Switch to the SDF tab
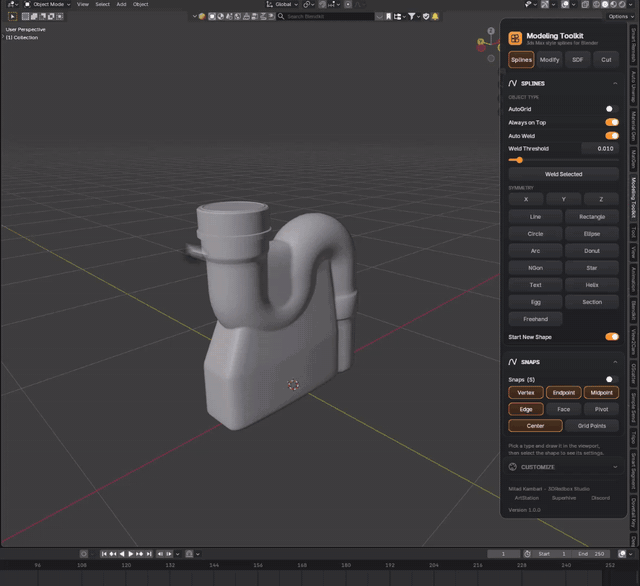Screen dimensions: 640x586 click(x=578, y=60)
